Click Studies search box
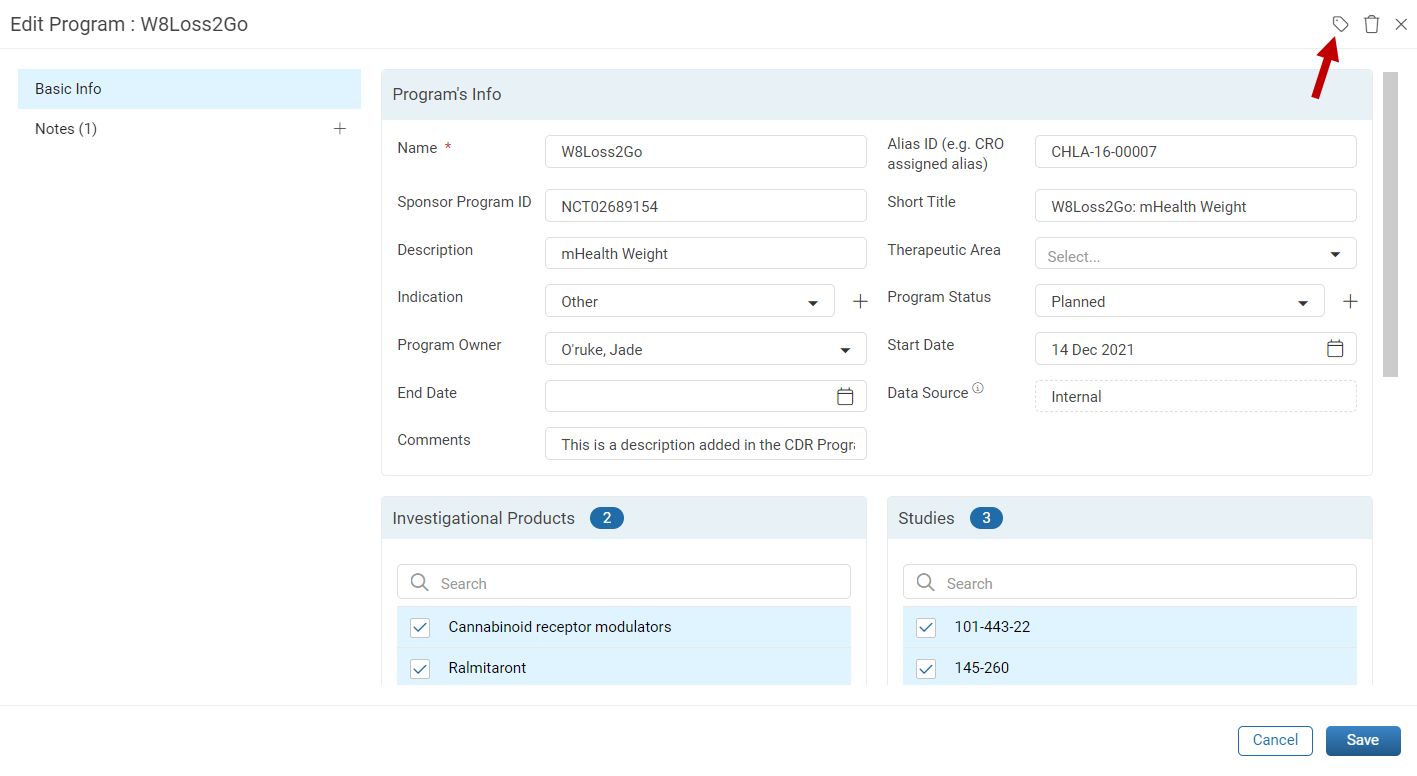This screenshot has height=776, width=1417. (x=1129, y=582)
